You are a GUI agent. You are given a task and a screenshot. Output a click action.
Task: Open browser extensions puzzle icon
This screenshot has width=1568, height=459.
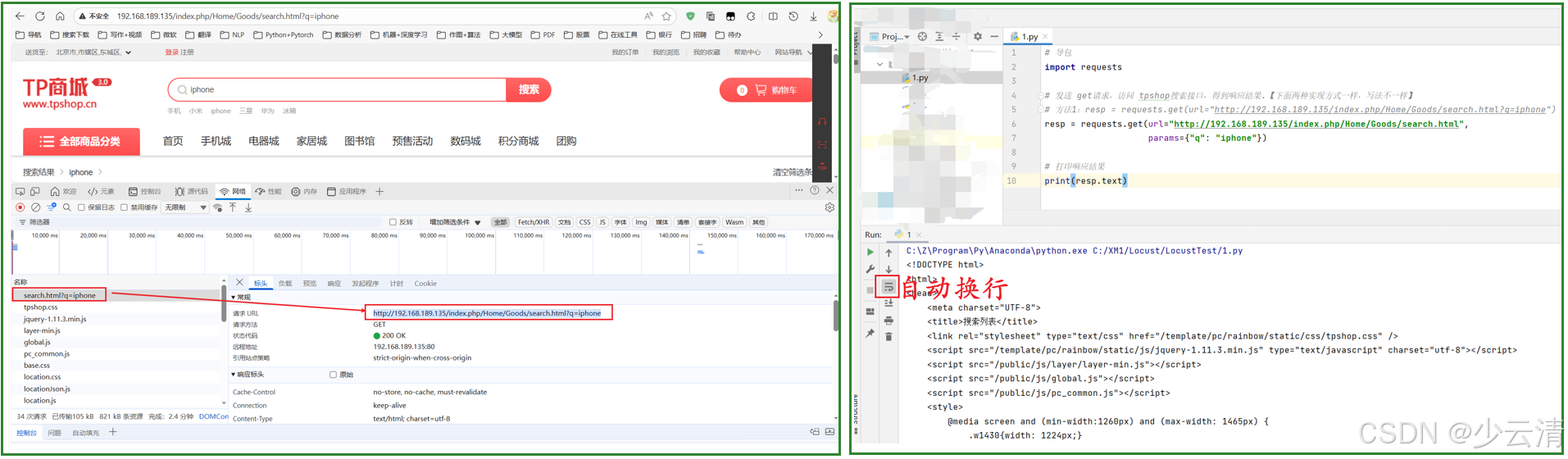[751, 16]
